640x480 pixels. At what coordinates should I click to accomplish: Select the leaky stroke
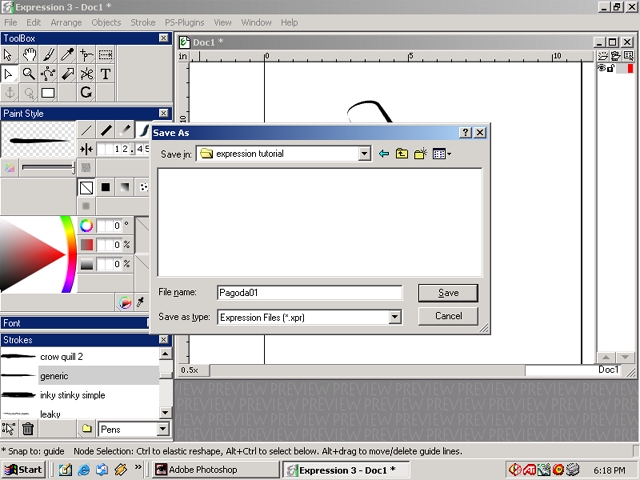coord(80,413)
